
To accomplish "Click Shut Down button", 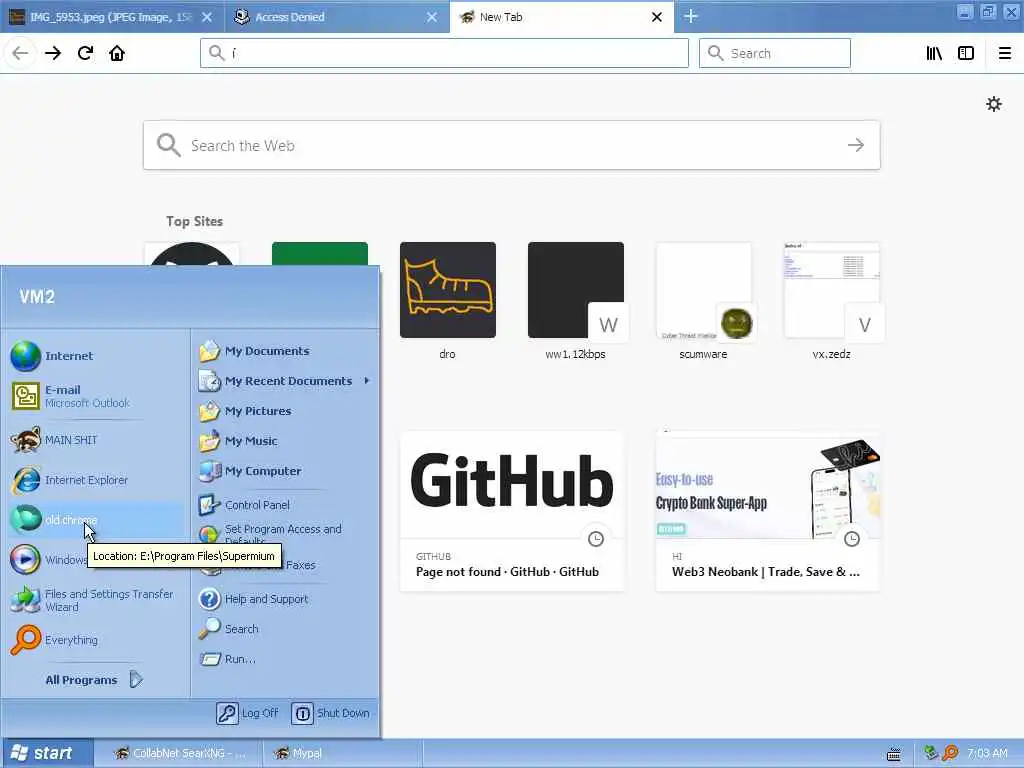I will point(331,713).
